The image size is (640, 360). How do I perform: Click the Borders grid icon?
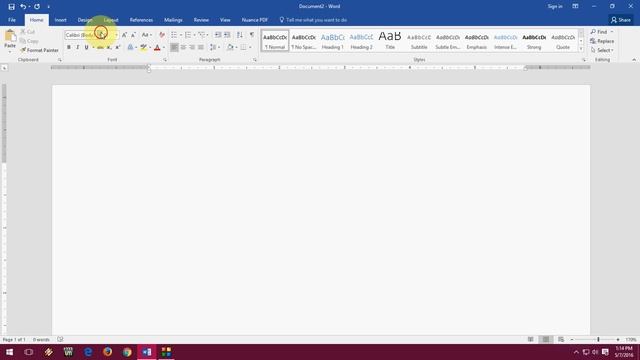tap(243, 47)
